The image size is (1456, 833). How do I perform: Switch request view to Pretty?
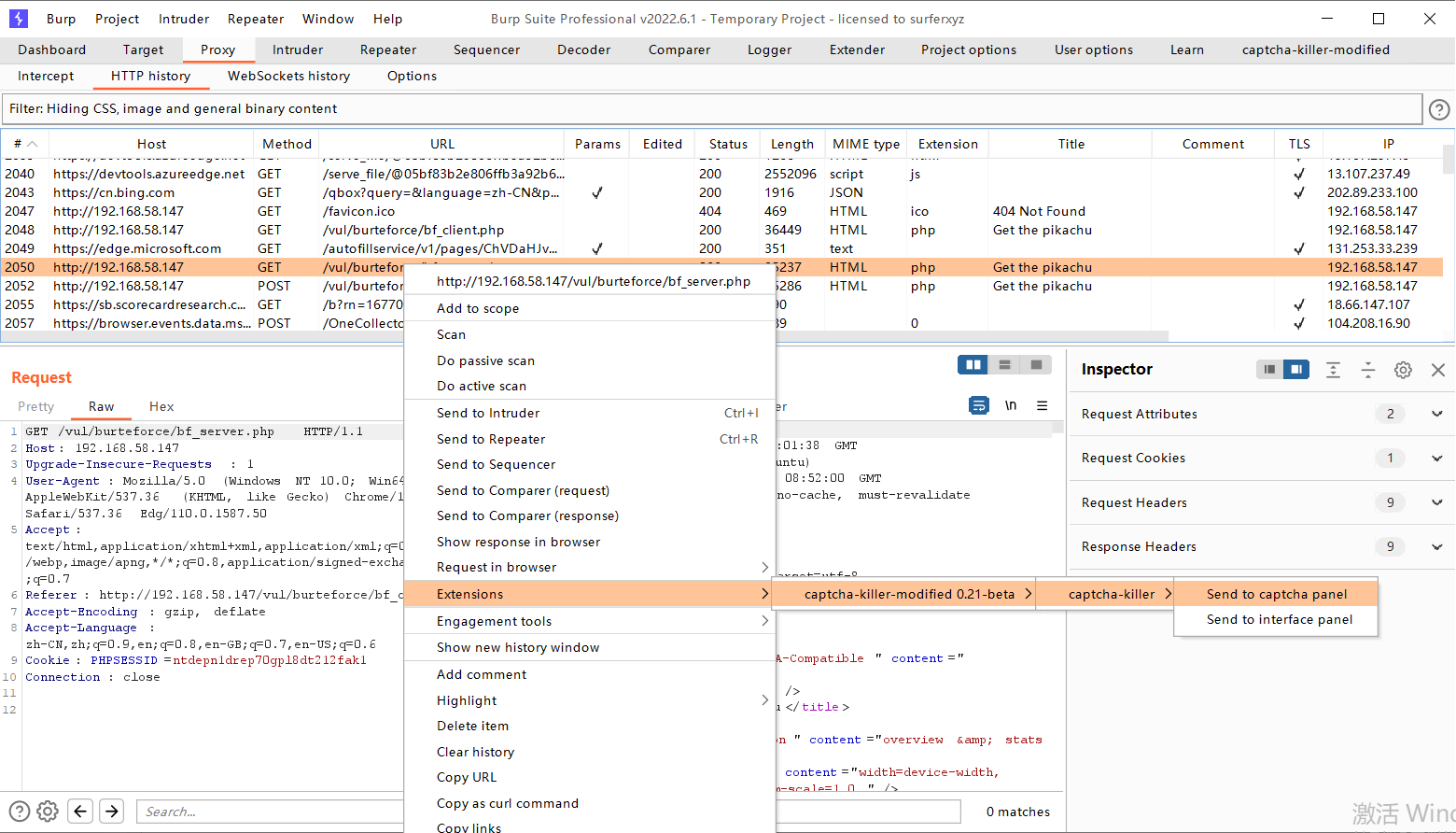pyautogui.click(x=36, y=406)
